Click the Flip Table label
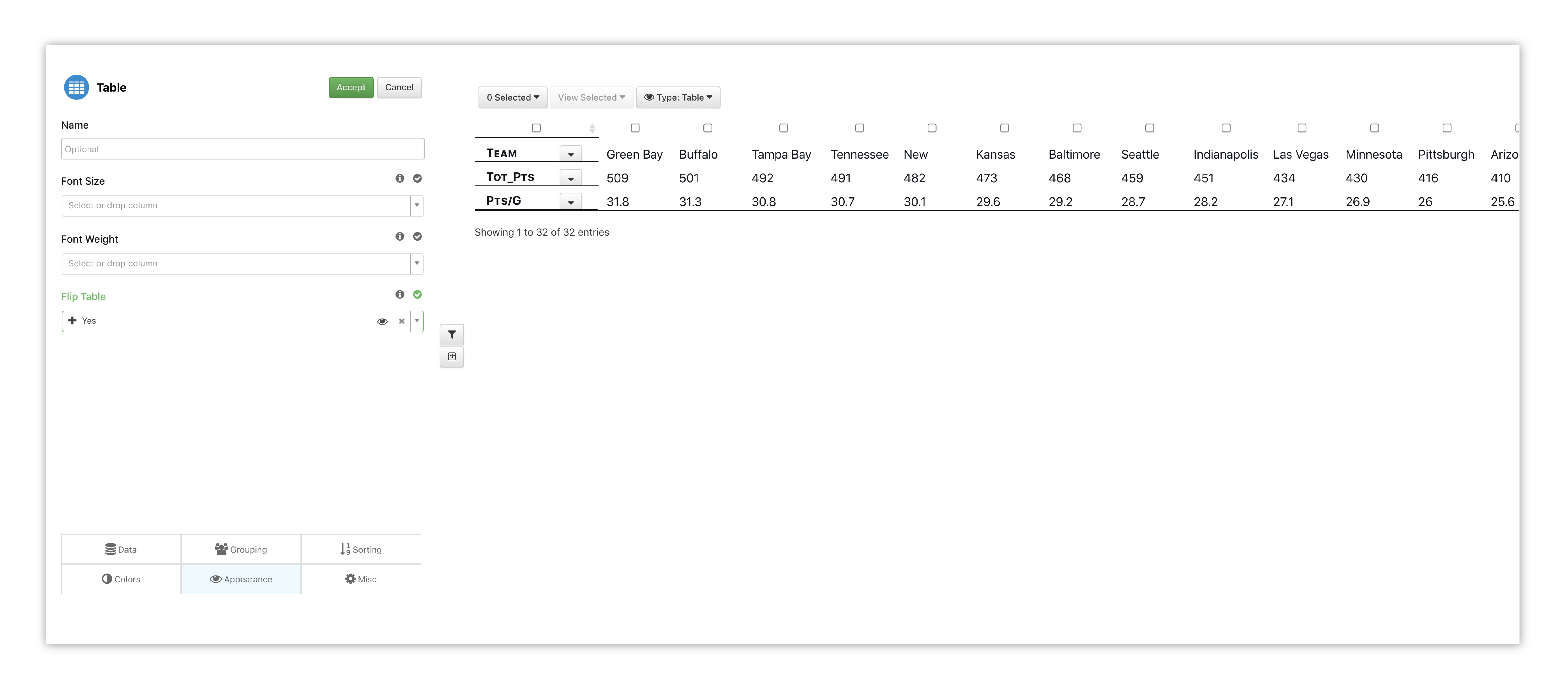This screenshot has height=696, width=1568. coord(83,297)
